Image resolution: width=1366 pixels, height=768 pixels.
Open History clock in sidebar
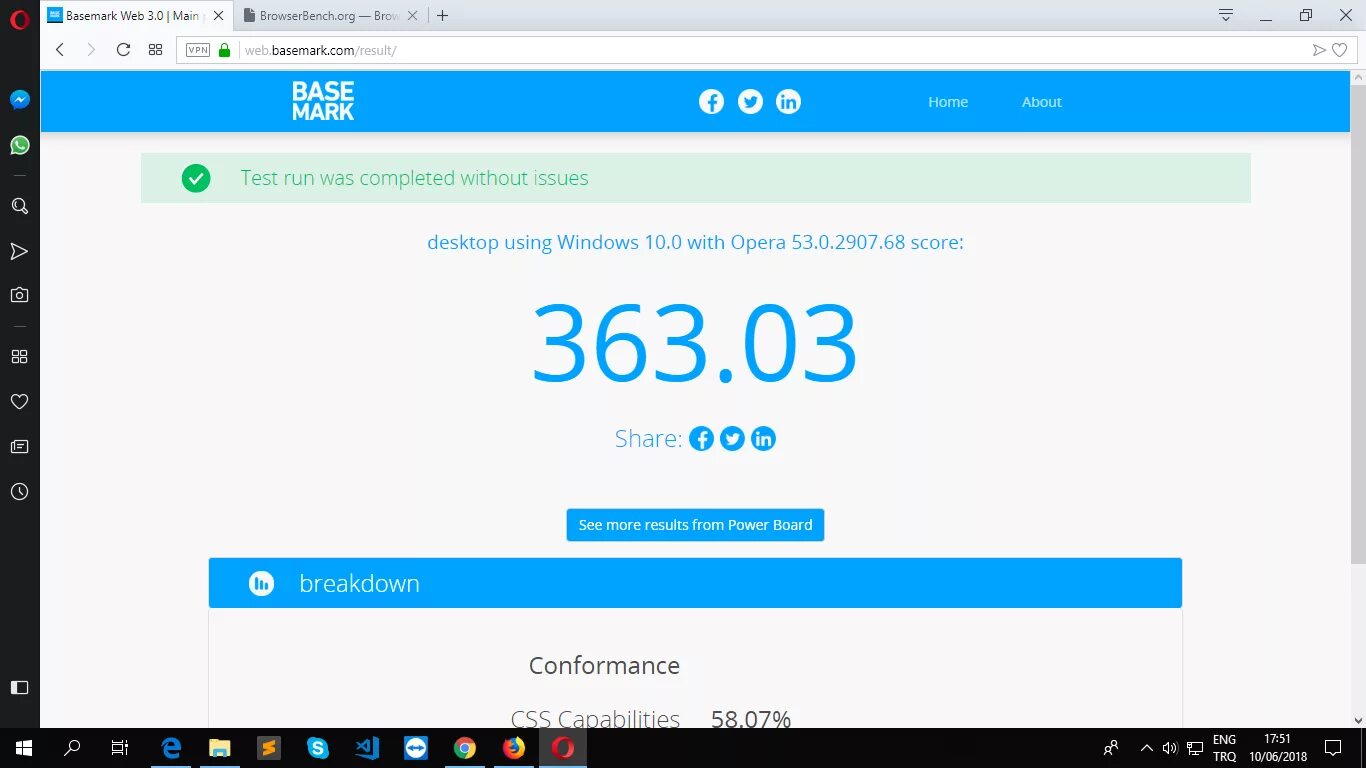pos(19,492)
